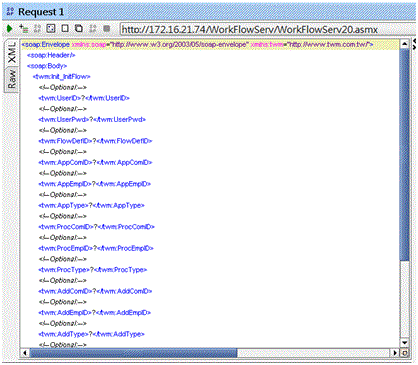
Task: Click the soap:Header line
Action: click(51, 55)
